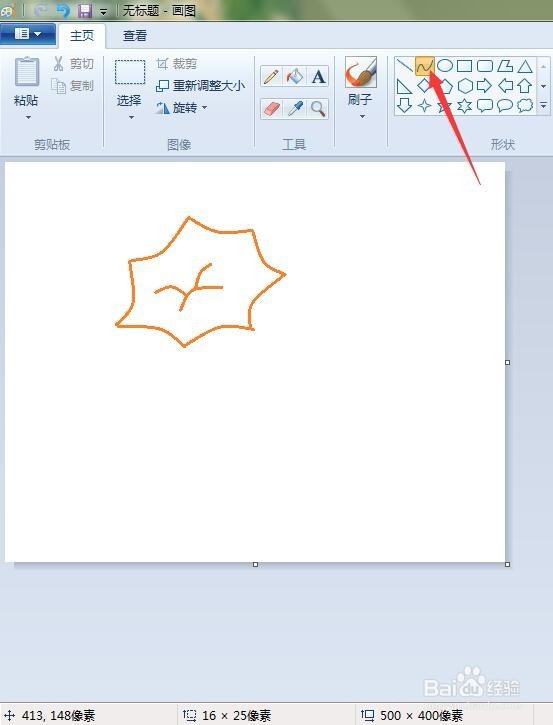This screenshot has height=725, width=553.
Task: Expand the 选择 dropdown arrow
Action: (x=131, y=118)
